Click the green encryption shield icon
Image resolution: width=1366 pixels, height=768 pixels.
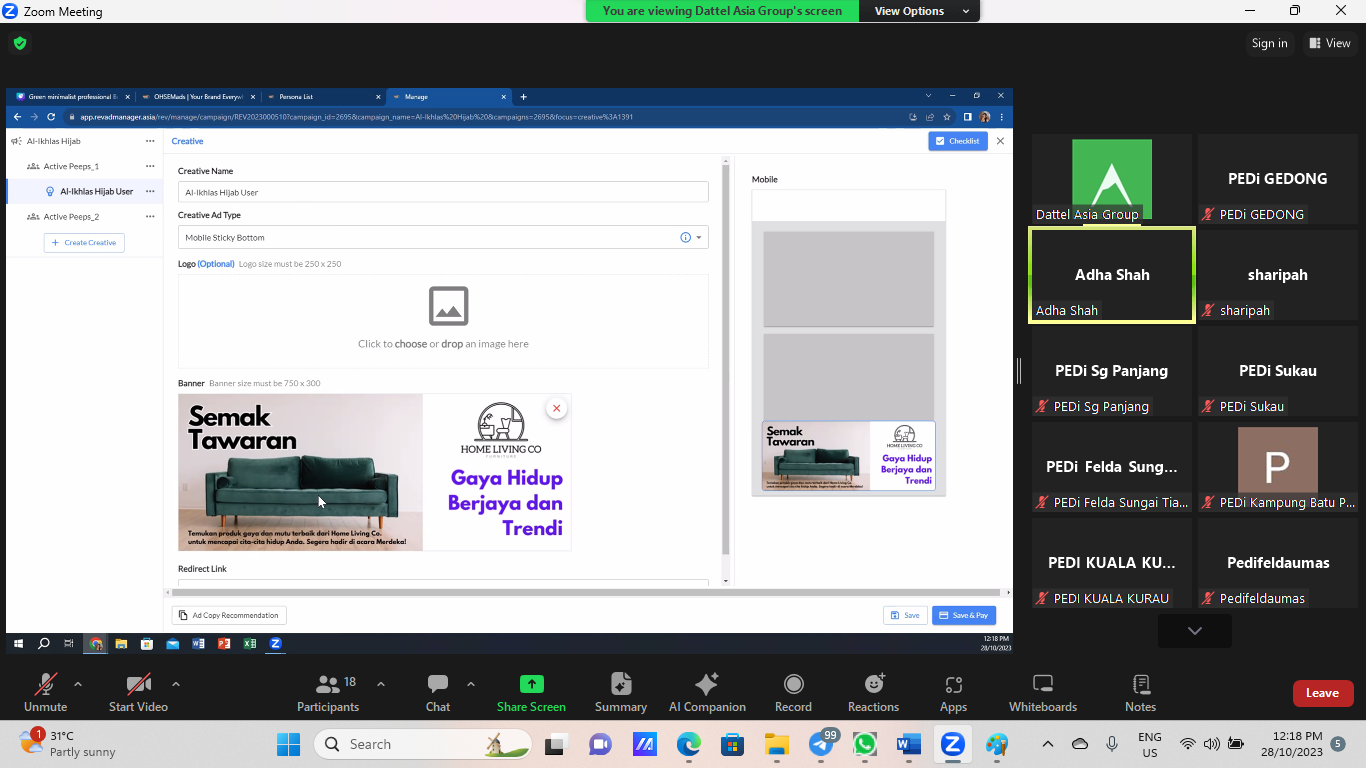(20, 43)
